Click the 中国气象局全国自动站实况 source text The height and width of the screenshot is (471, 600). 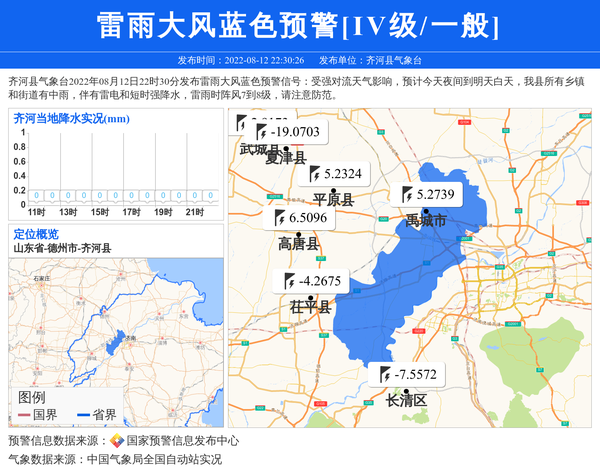pyautogui.click(x=154, y=460)
